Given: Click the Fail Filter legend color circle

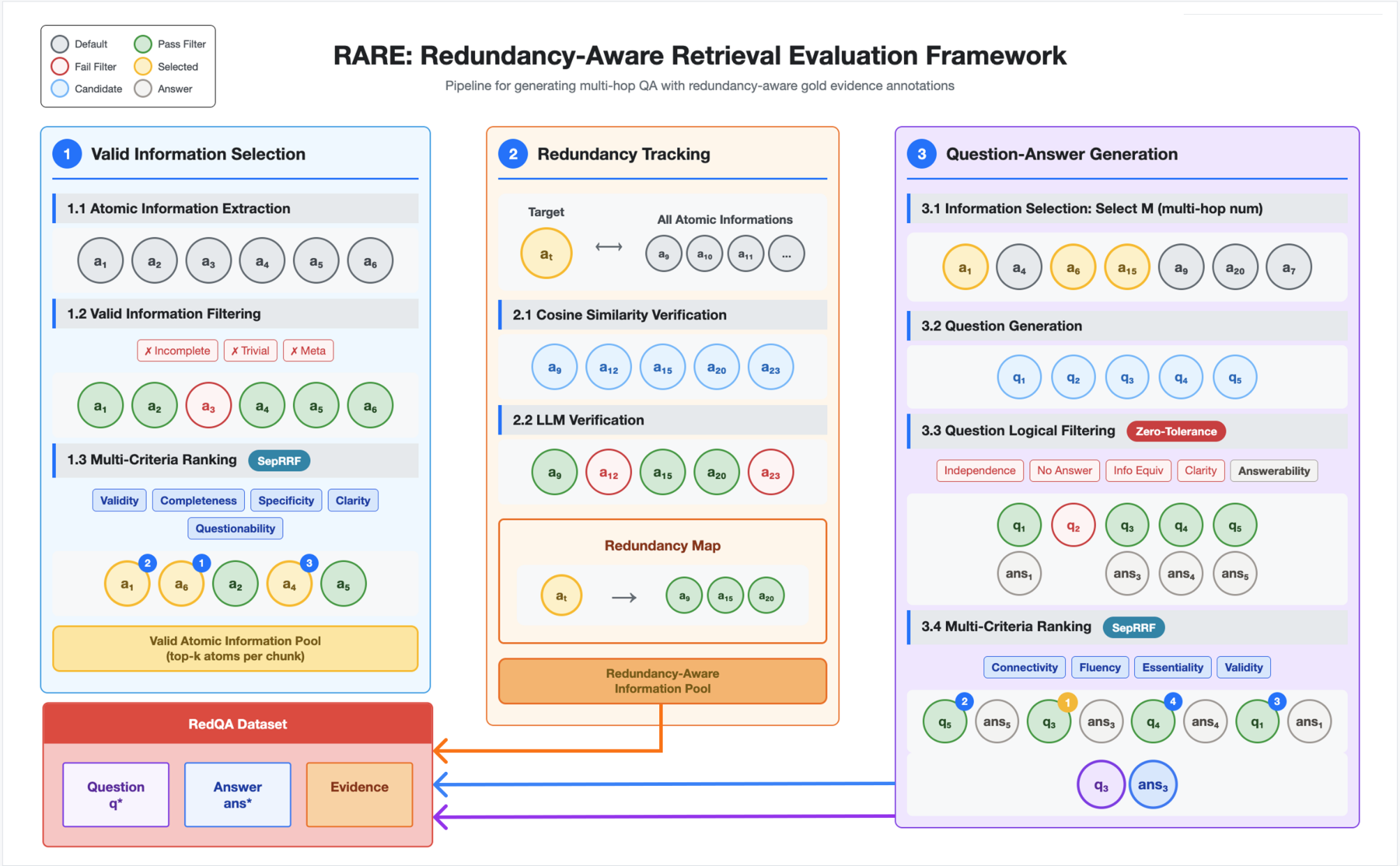Looking at the screenshot, I should coord(60,66).
